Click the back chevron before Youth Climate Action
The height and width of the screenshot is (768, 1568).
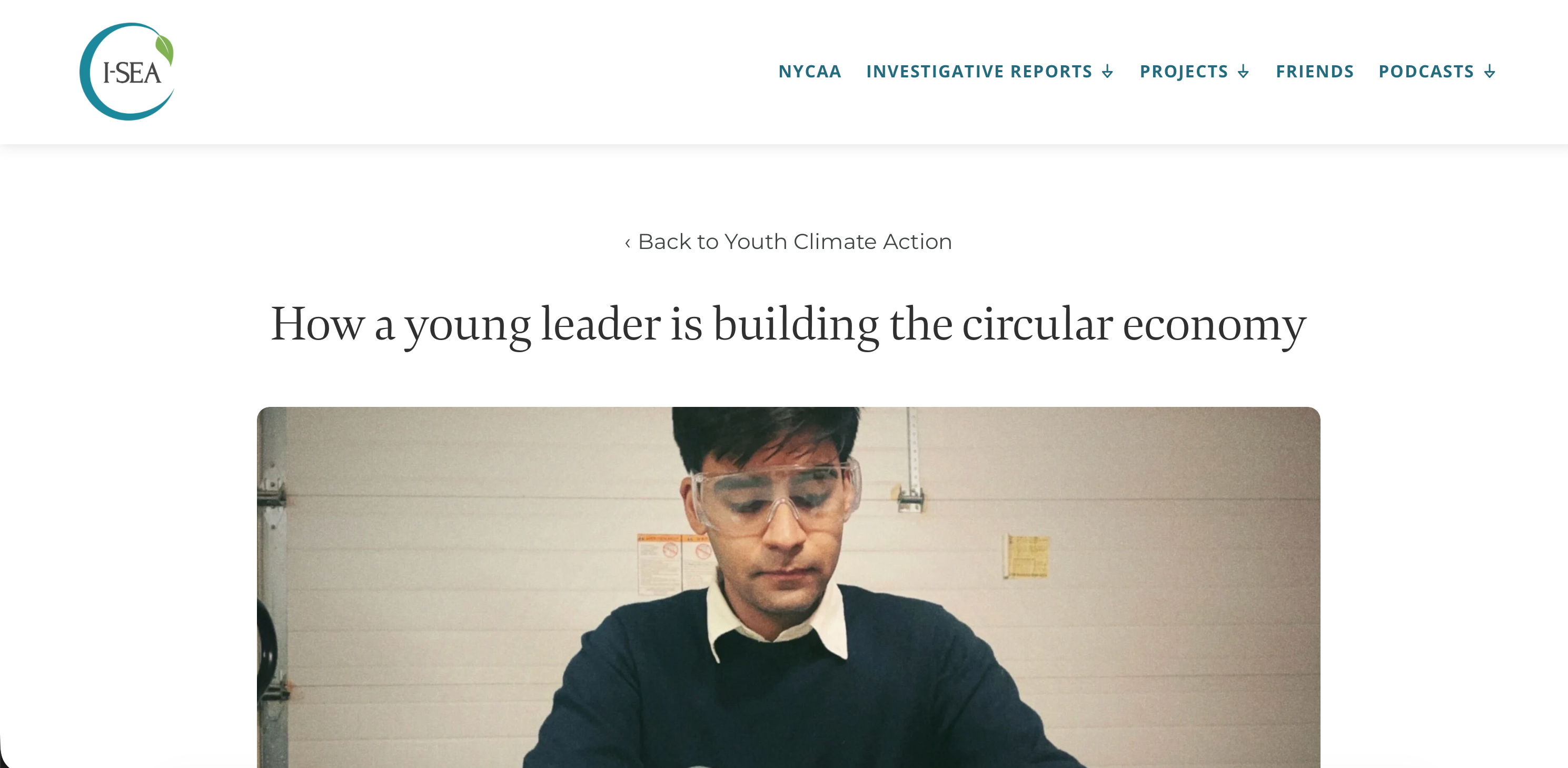tap(628, 243)
